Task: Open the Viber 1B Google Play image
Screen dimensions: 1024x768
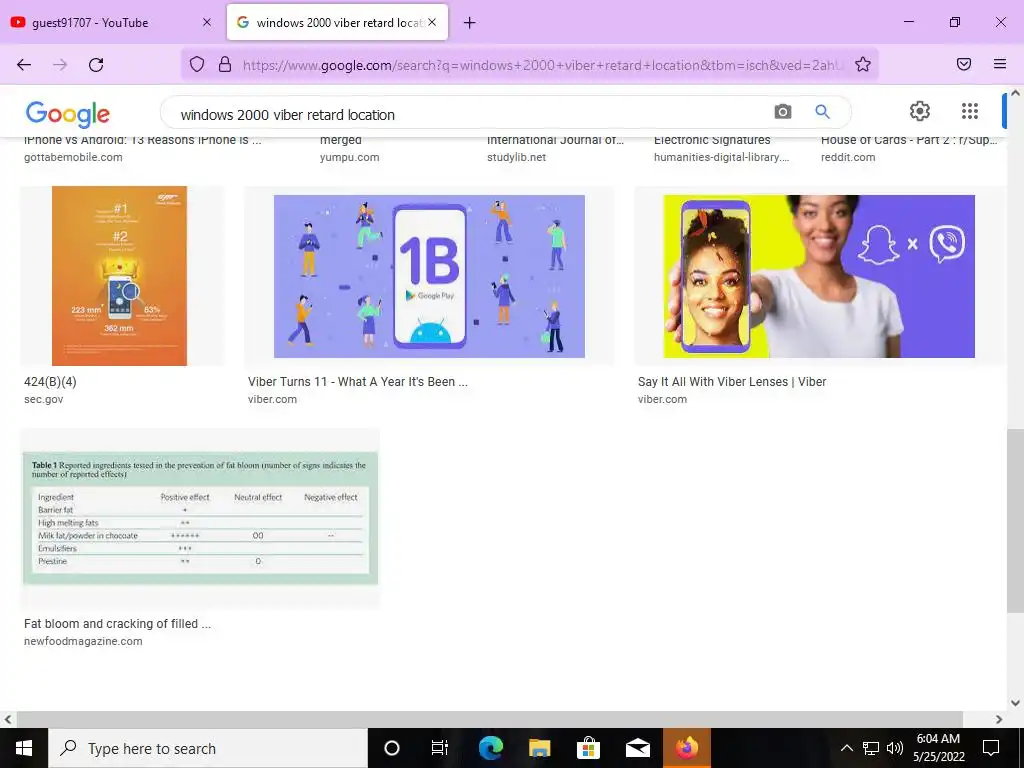Action: (429, 276)
